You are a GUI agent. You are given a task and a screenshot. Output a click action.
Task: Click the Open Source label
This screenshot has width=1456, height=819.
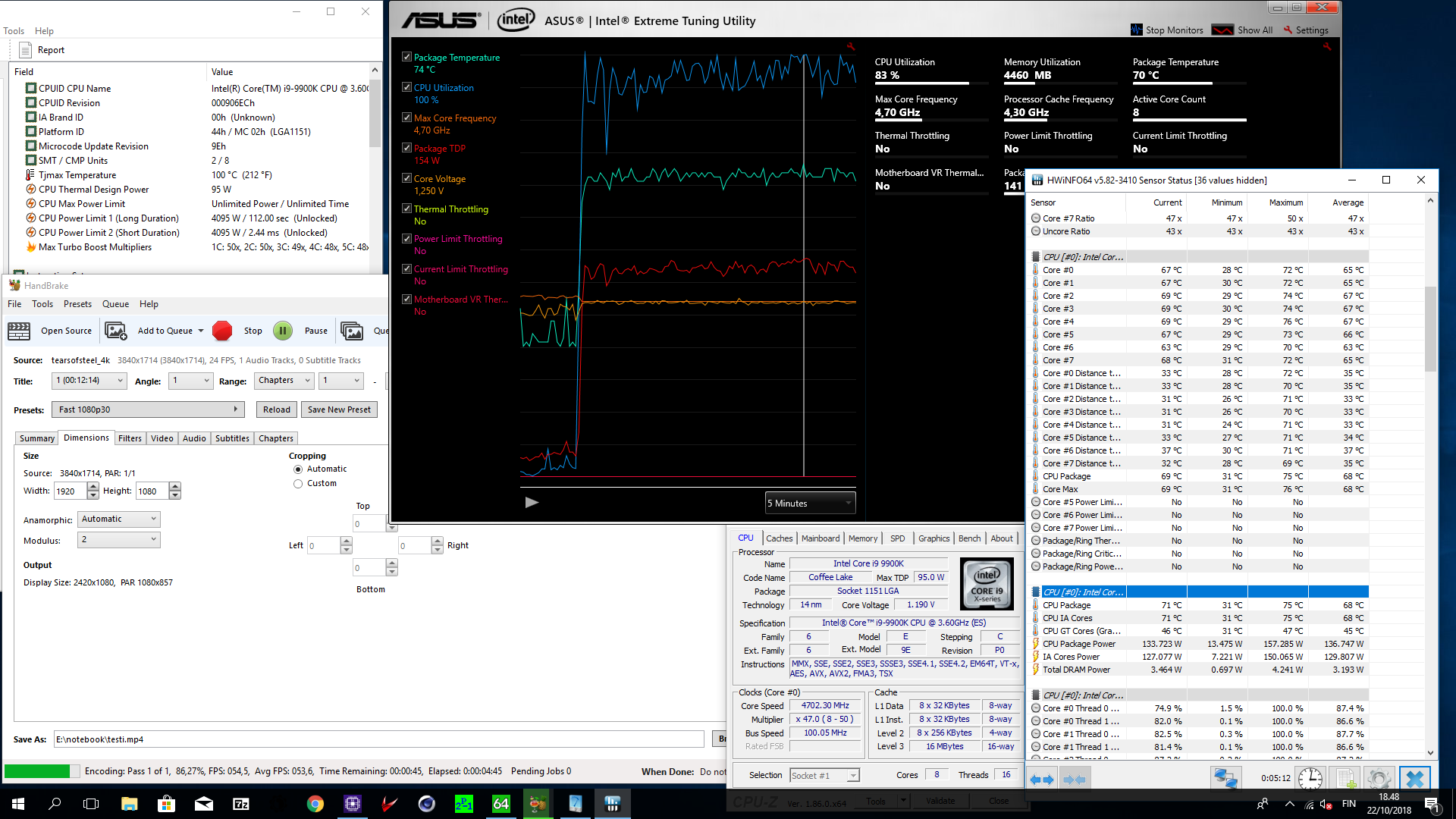[66, 331]
